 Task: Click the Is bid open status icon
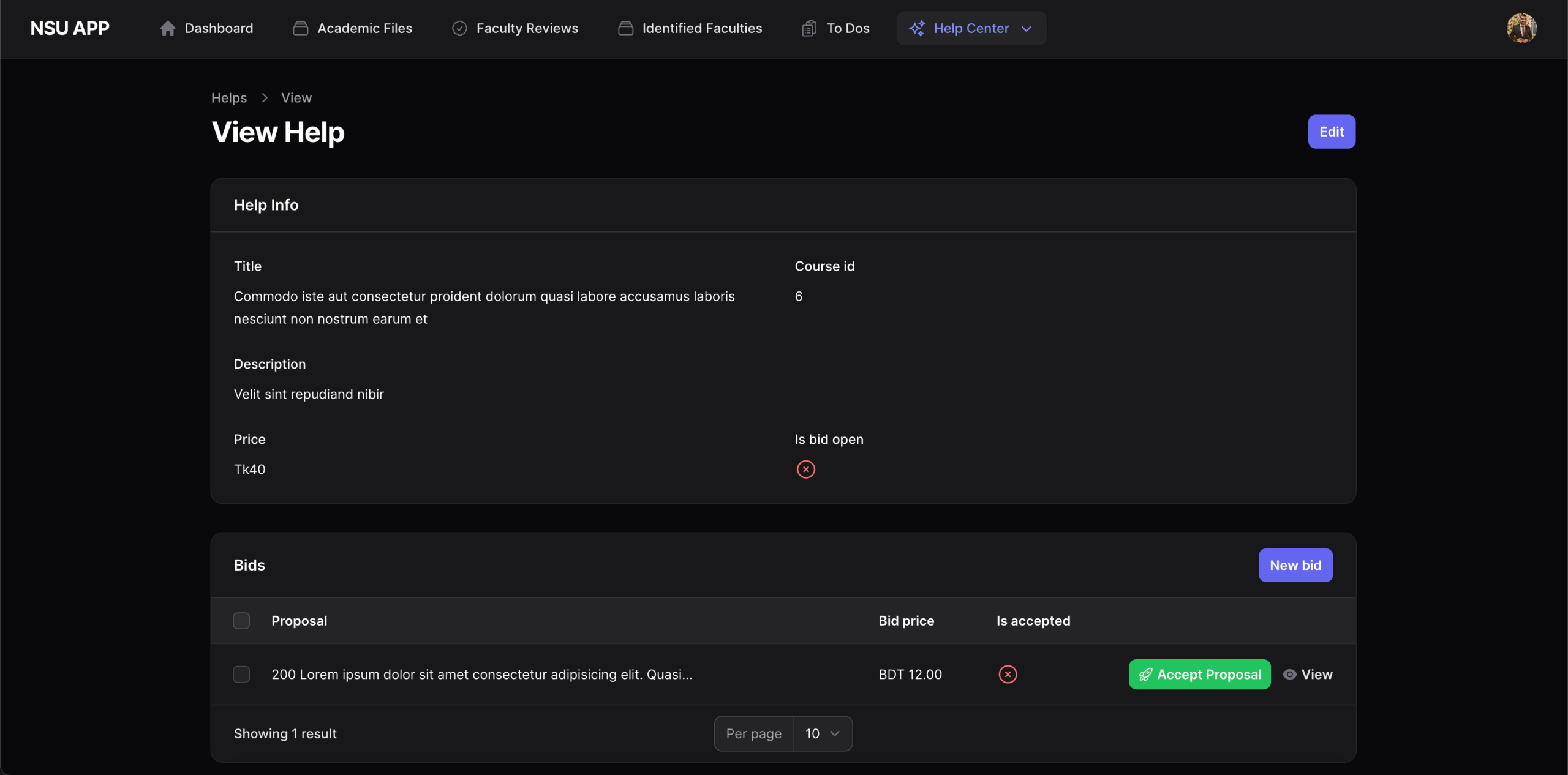coord(805,470)
